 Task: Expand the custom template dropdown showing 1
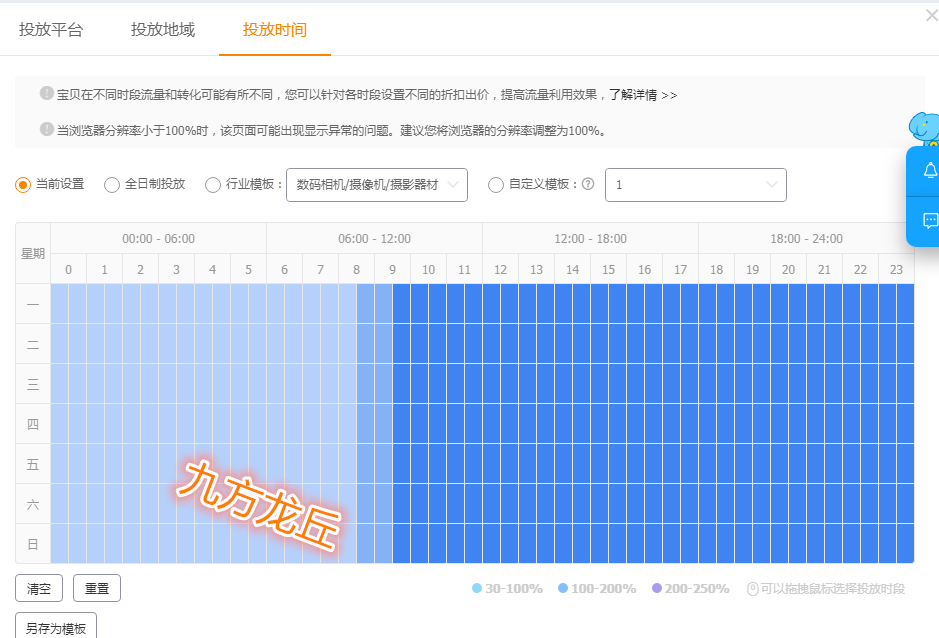pyautogui.click(x=696, y=185)
